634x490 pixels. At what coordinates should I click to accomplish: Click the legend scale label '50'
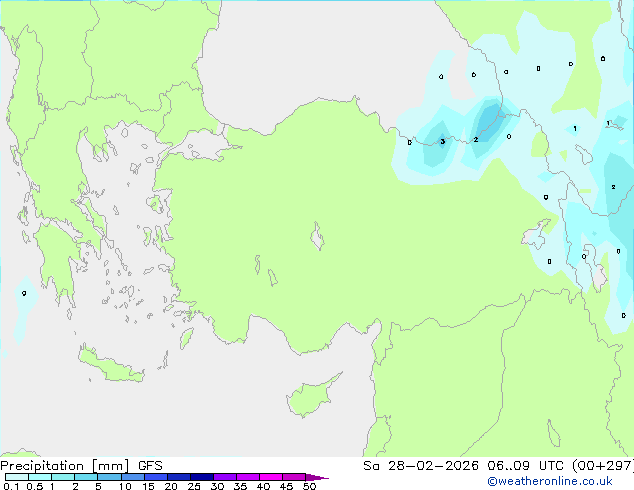[309, 486]
